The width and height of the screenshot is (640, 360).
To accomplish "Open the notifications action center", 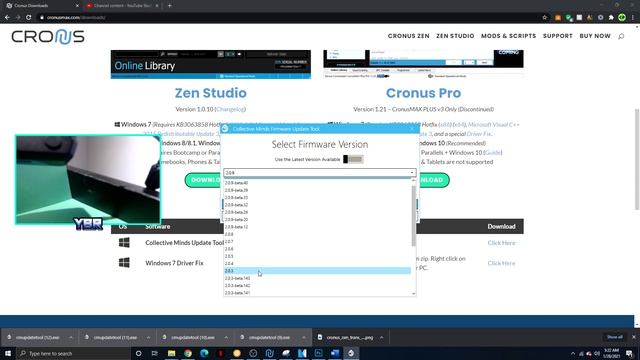I will [x=630, y=353].
